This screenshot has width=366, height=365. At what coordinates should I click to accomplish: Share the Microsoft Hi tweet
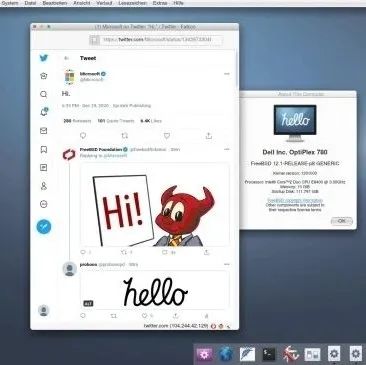(209, 136)
